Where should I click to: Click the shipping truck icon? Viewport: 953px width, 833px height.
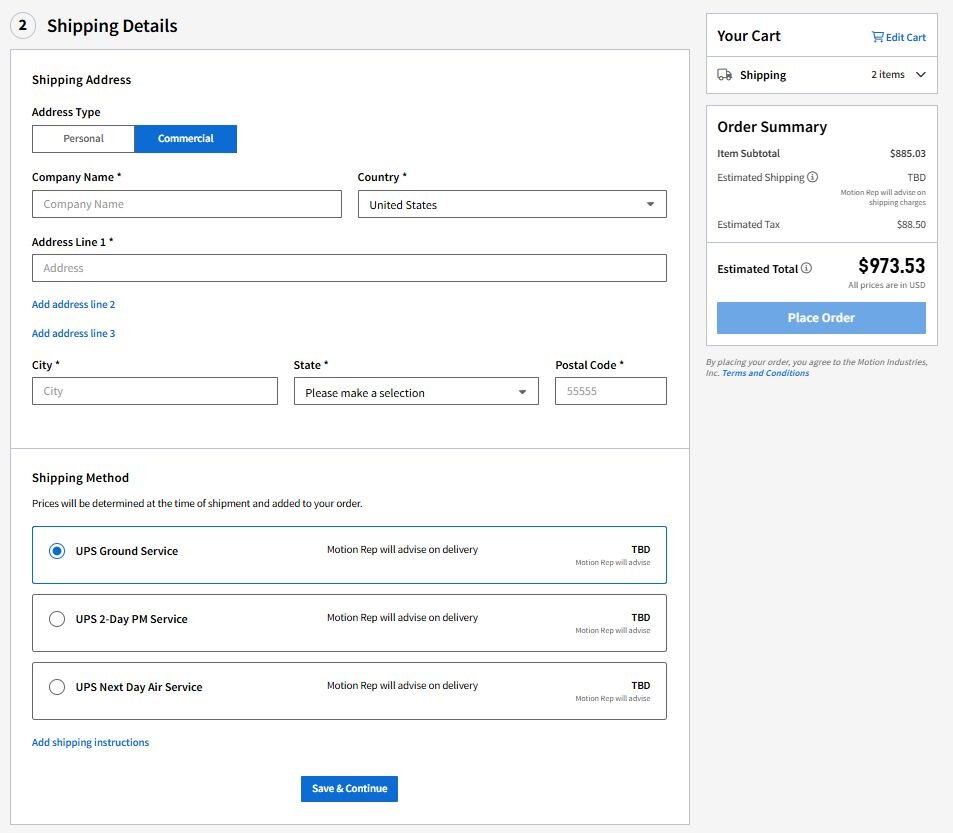(725, 75)
